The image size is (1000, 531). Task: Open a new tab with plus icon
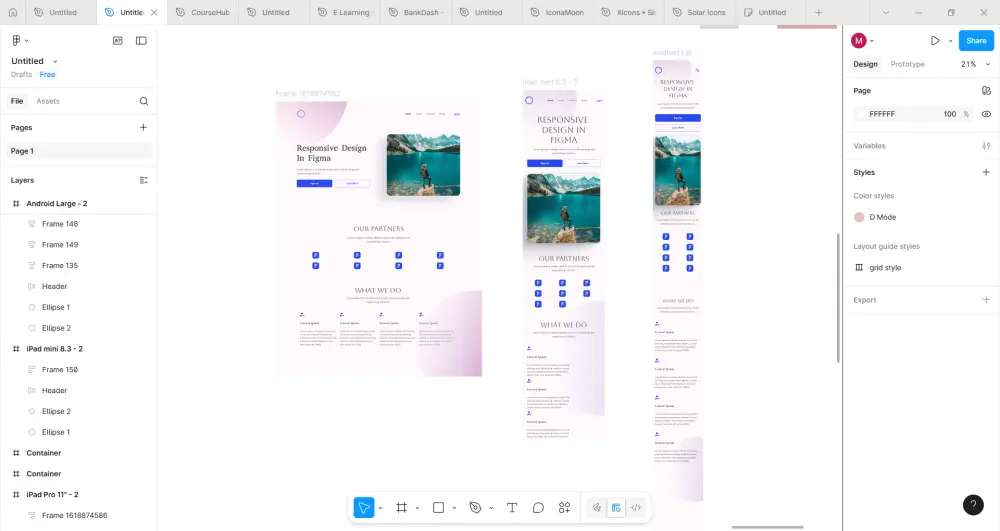click(818, 12)
